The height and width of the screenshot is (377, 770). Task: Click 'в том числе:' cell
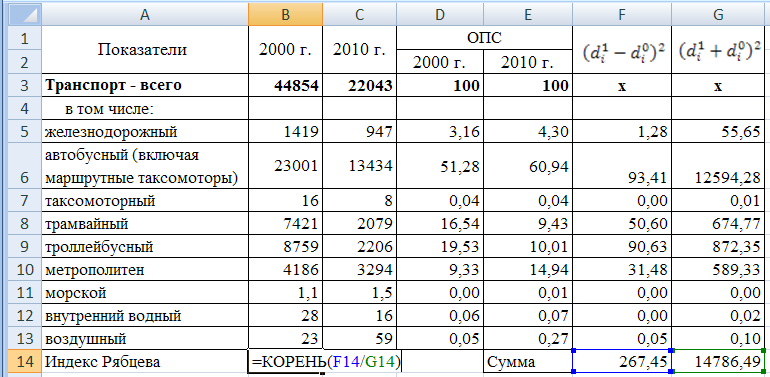pyautogui.click(x=144, y=108)
